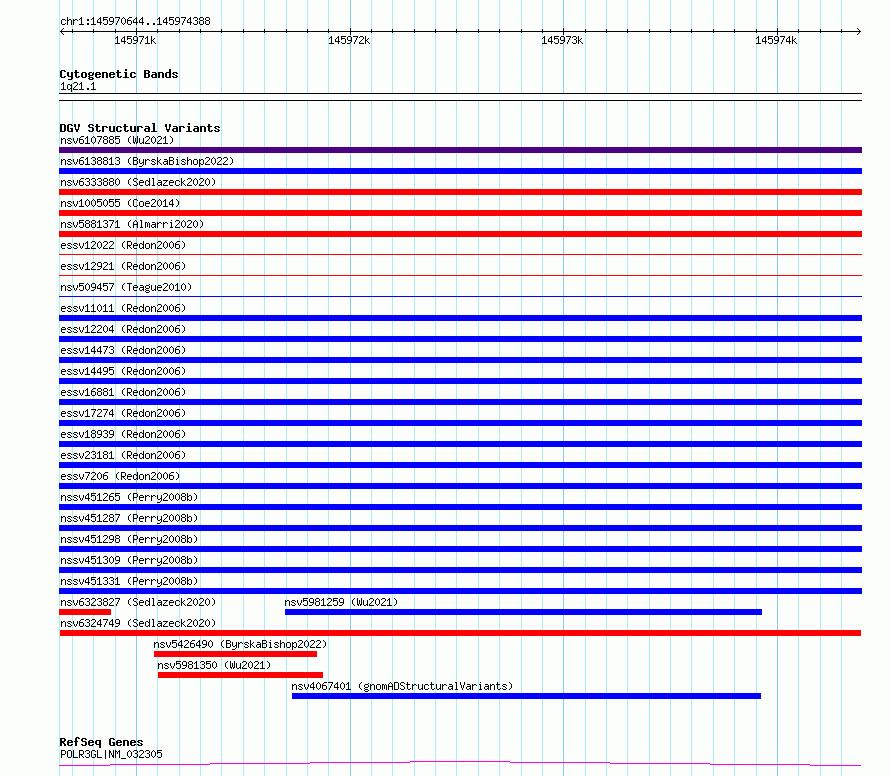Open nsv509457 (Teague2010) variant

coord(126,287)
